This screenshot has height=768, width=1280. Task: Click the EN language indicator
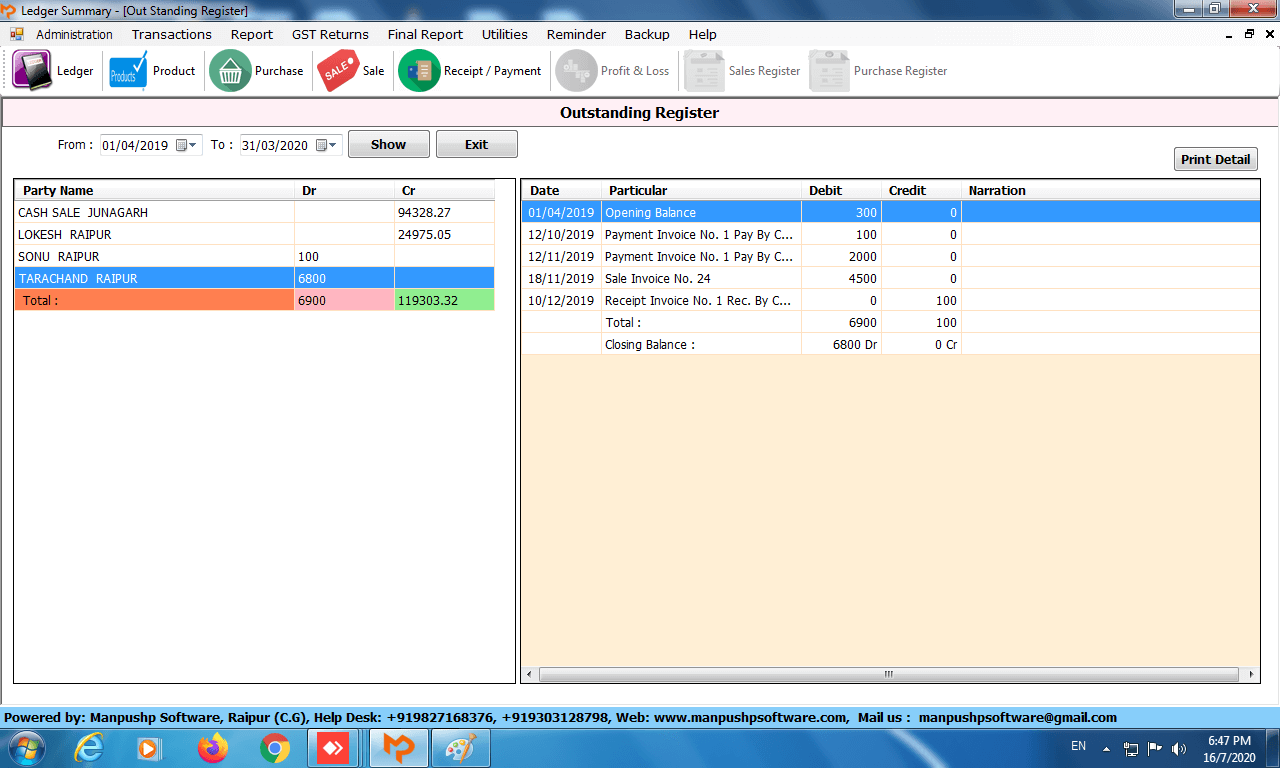1078,746
